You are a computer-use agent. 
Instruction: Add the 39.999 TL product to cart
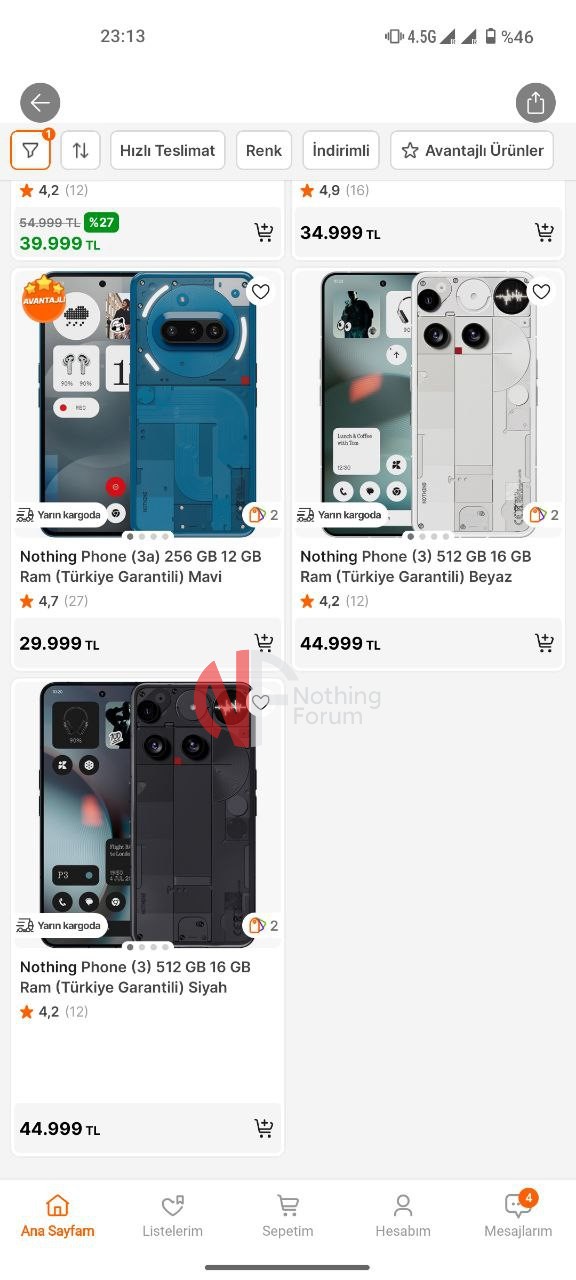click(x=264, y=233)
